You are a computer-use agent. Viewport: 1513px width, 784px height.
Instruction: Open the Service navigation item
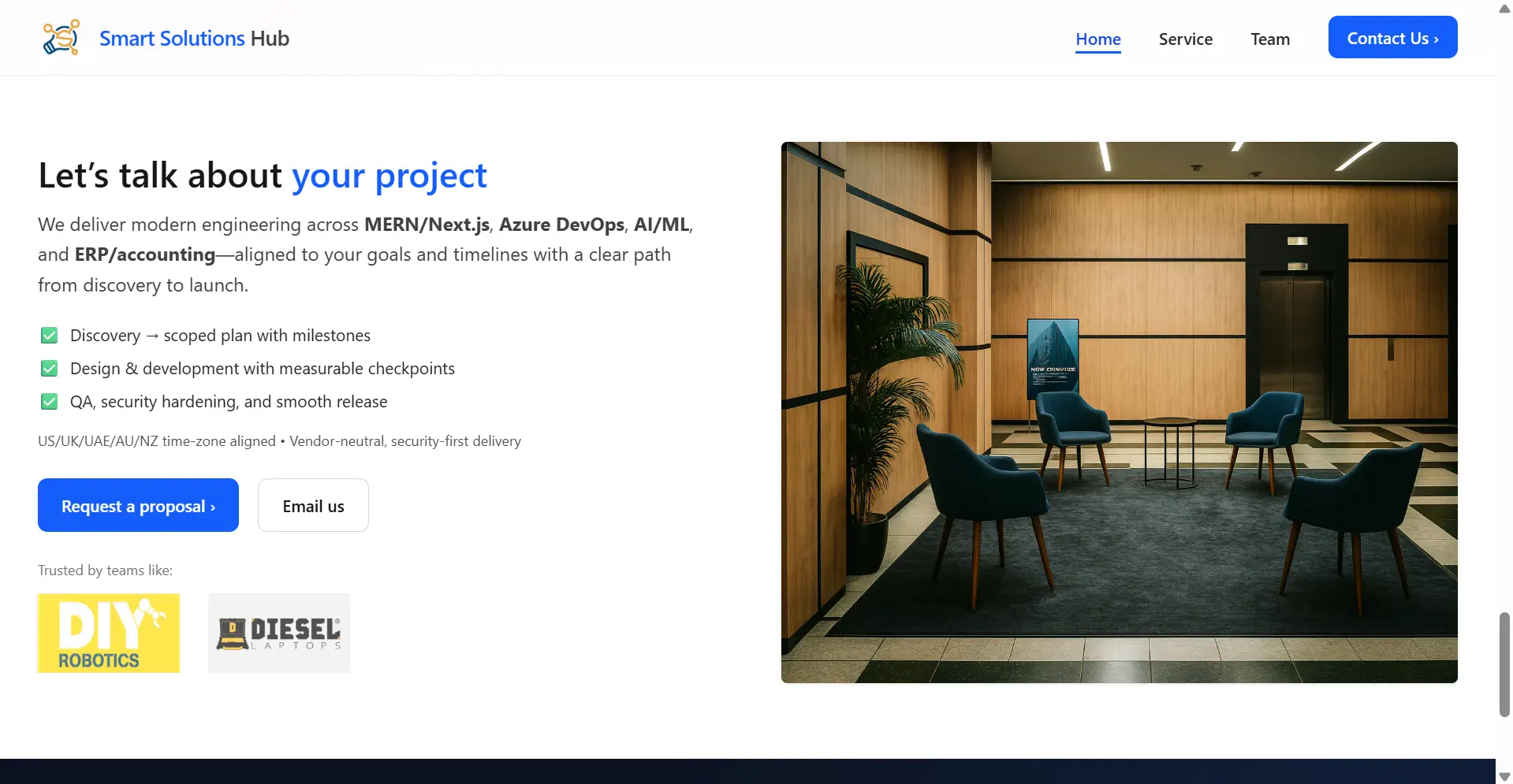[x=1186, y=39]
